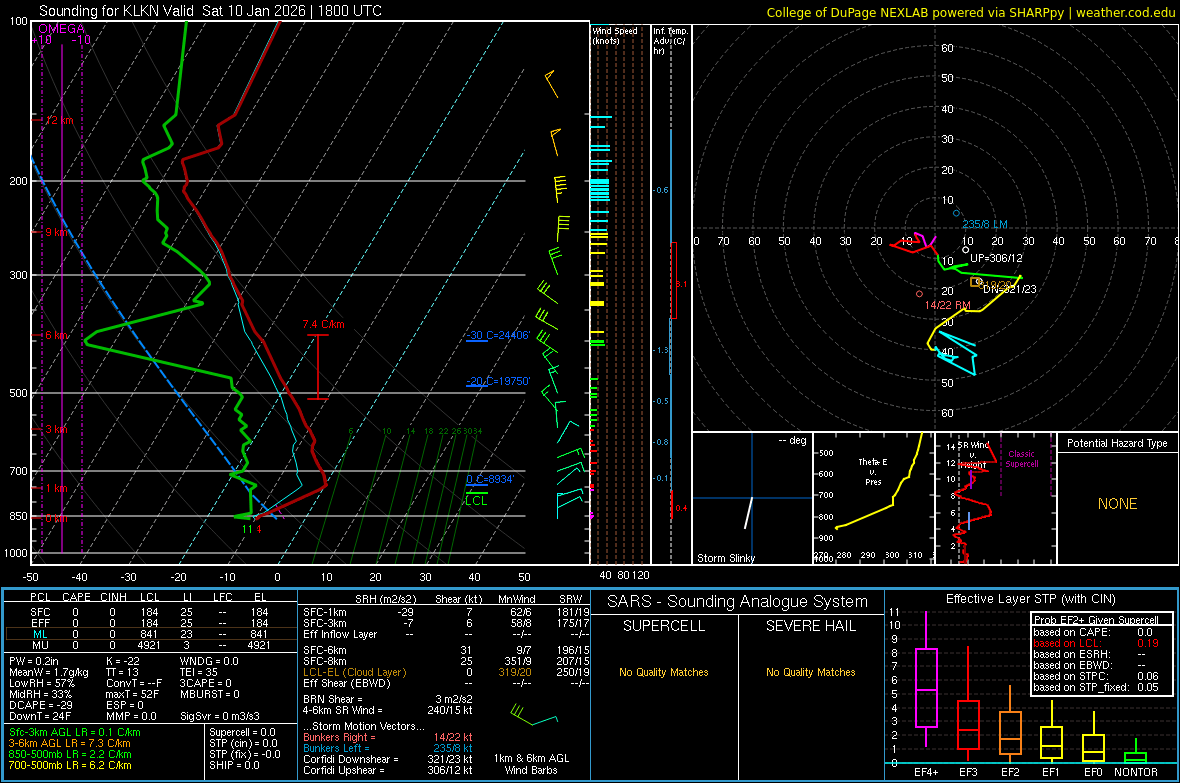Click the '-20 C=19750'' level label

(498, 381)
